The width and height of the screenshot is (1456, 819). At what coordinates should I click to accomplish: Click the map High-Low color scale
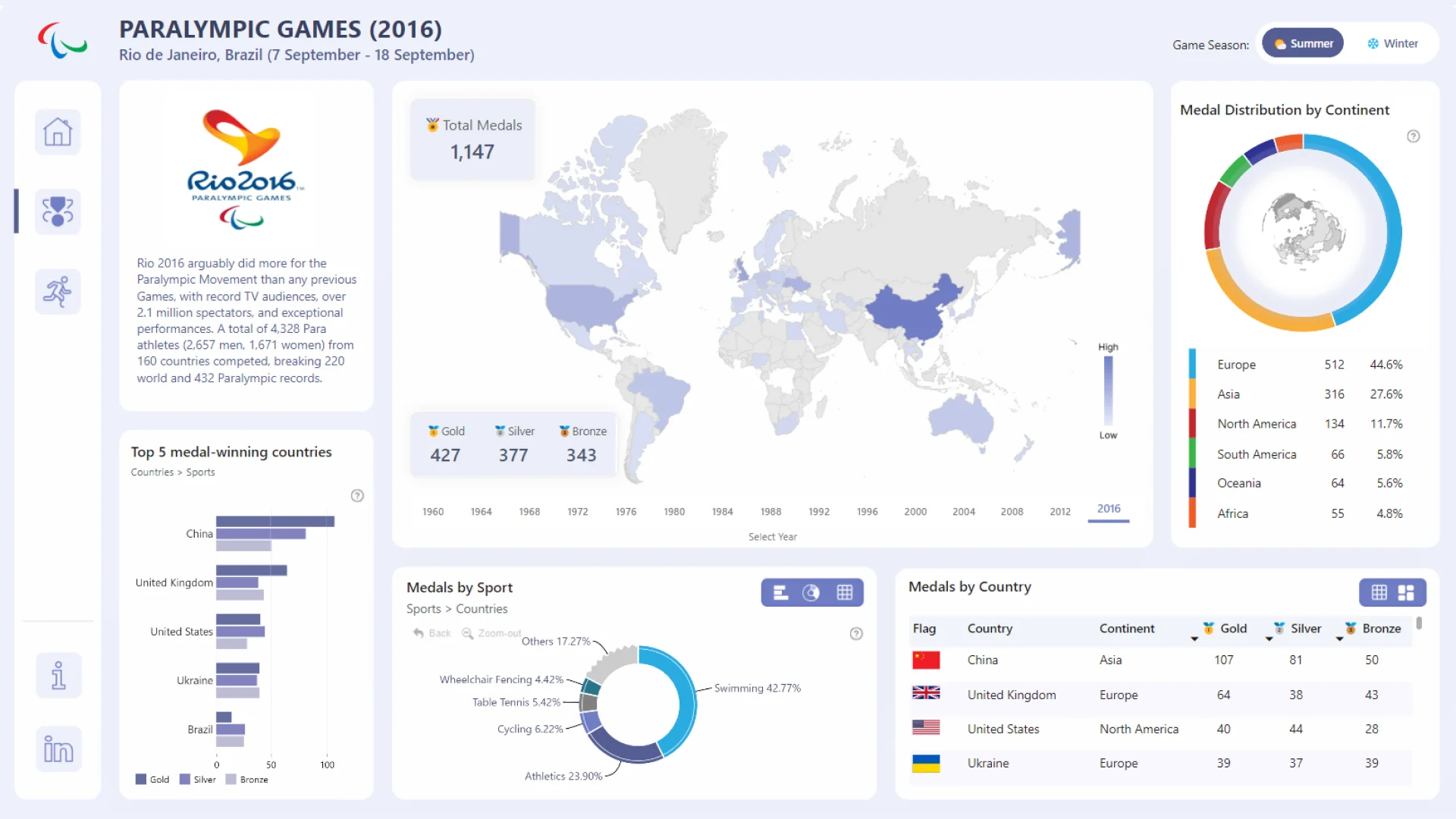(x=1108, y=391)
